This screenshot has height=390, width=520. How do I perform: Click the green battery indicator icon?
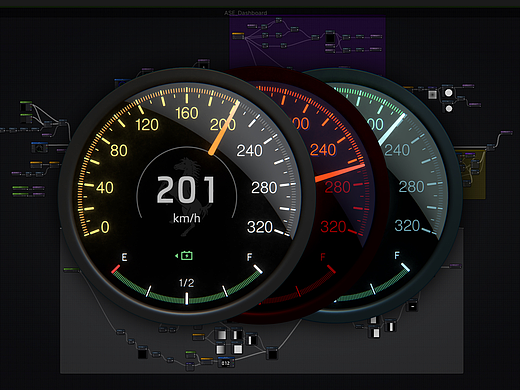tap(184, 256)
